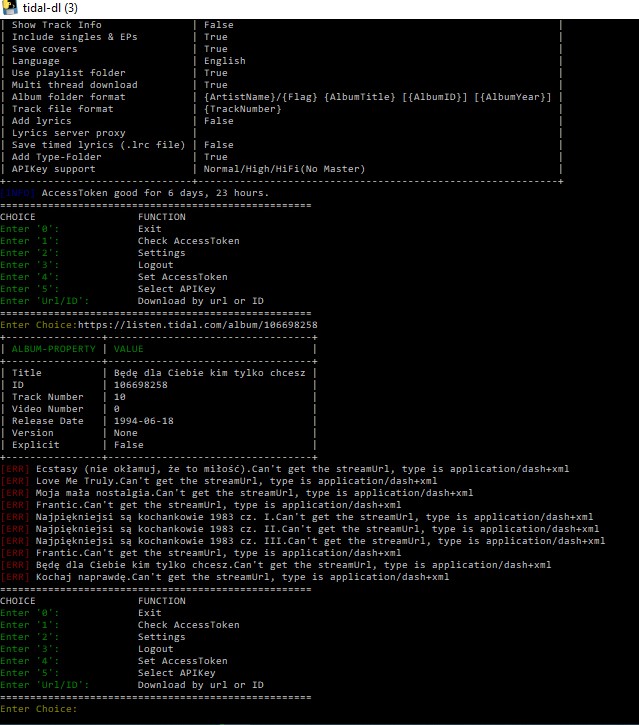Select the 'Video Number' property label

pos(48,409)
